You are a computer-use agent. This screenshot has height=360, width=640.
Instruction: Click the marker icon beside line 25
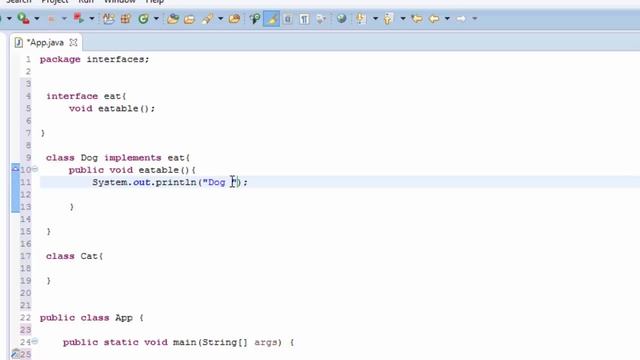16,353
